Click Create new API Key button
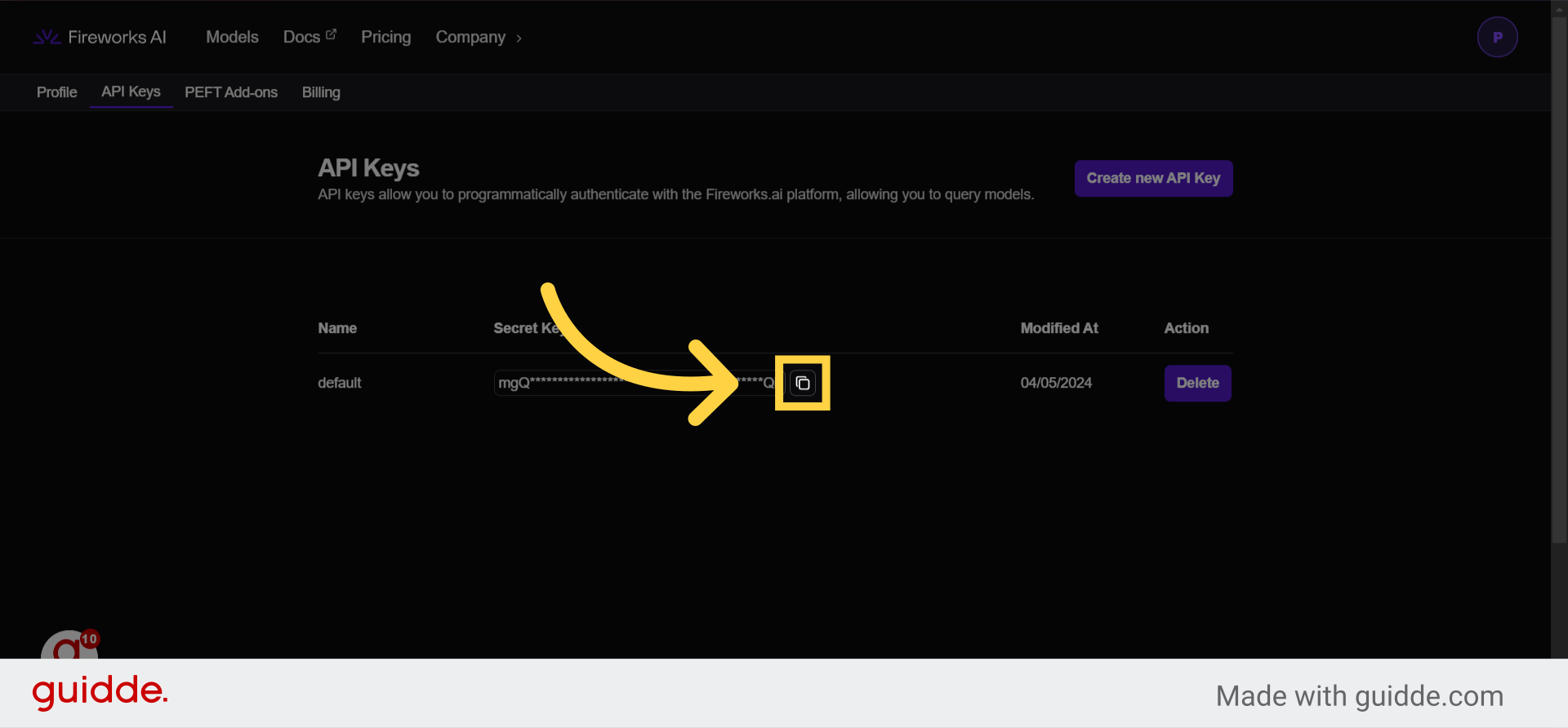The height and width of the screenshot is (728, 1568). click(1153, 179)
